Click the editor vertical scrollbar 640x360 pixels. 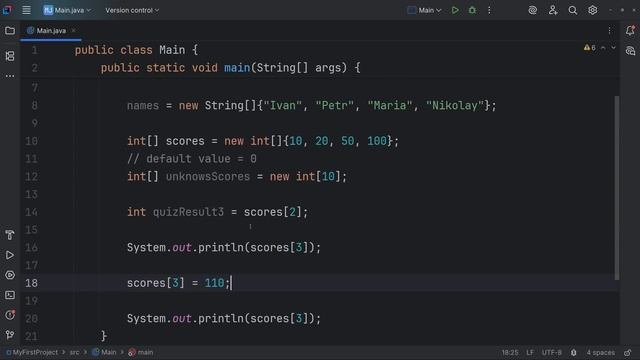coord(617,188)
